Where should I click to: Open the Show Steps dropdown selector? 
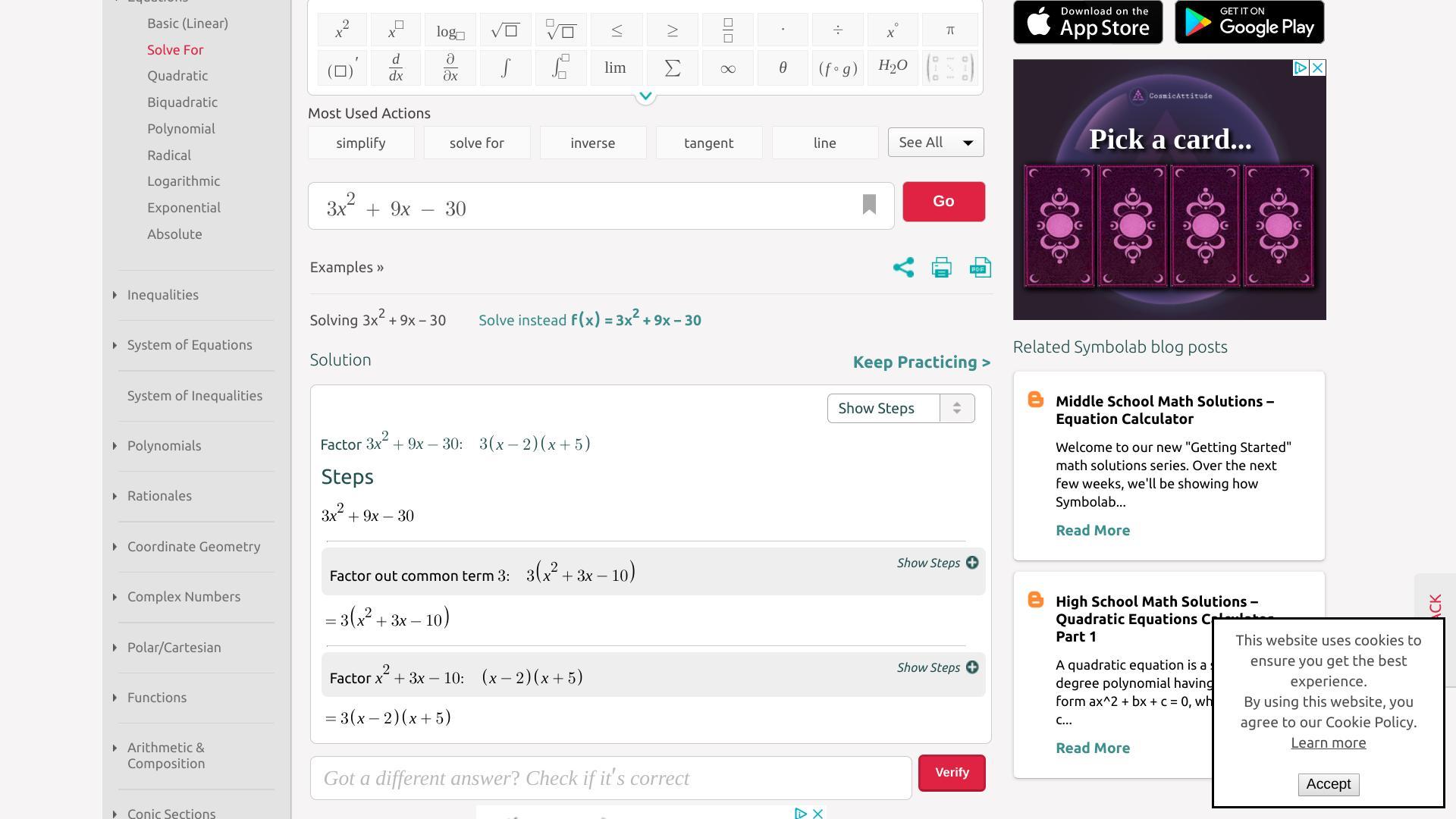(900, 409)
